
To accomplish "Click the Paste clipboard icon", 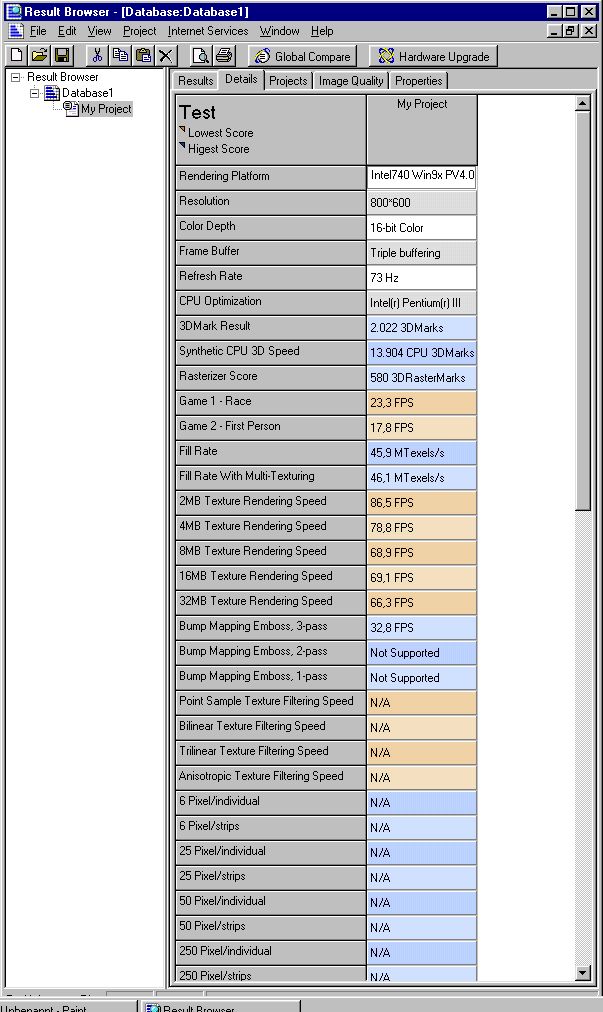I will (x=143, y=56).
